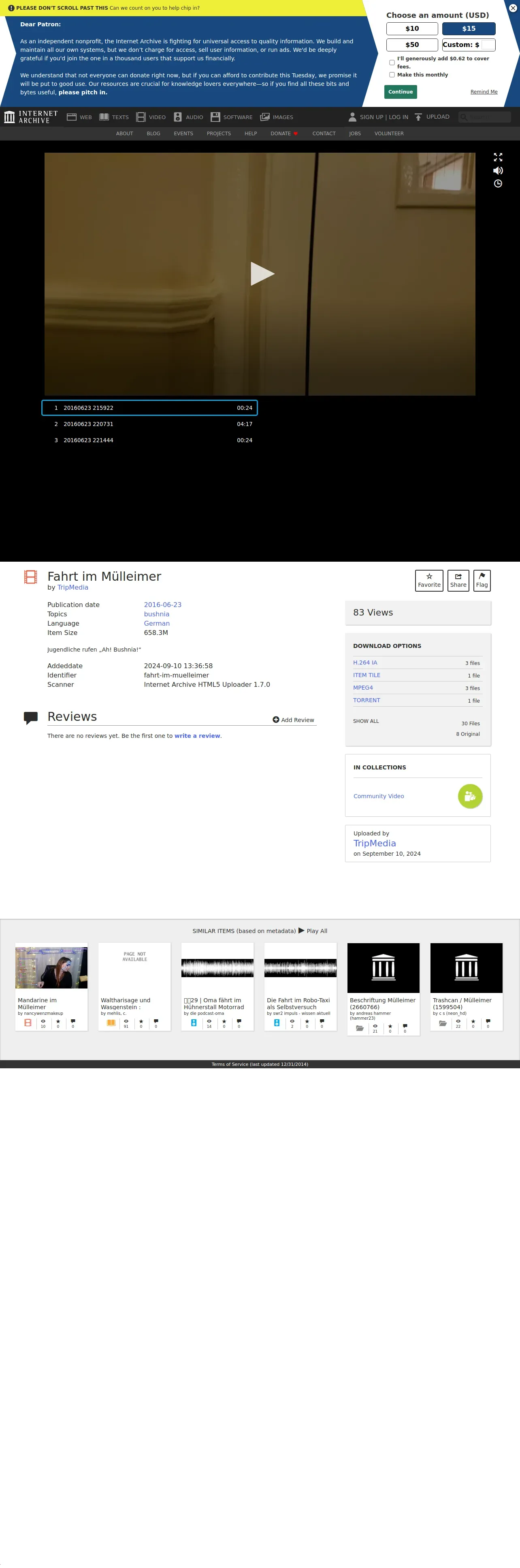The width and height of the screenshot is (520, 1568).
Task: Open the Jobs link
Action: pyautogui.click(x=355, y=134)
